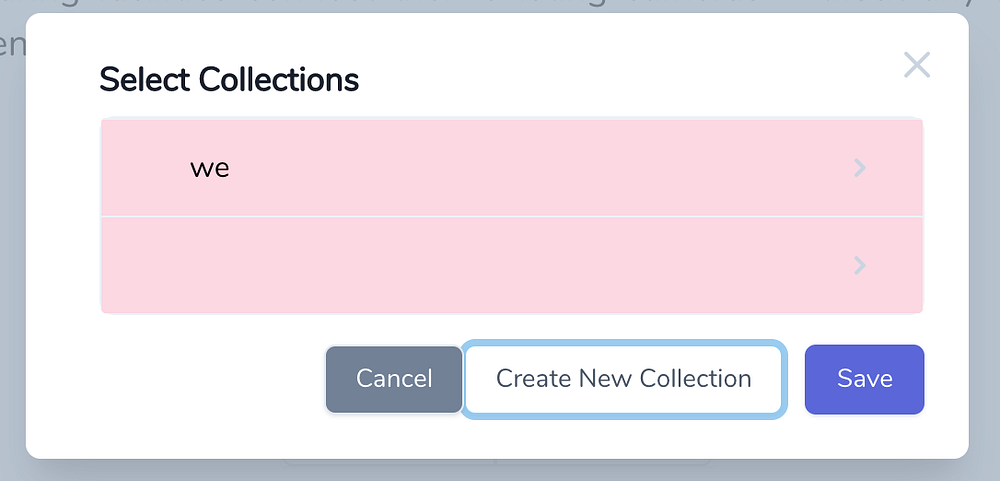Screen dimensions: 1000x481
Task: Click the Select Collections heading
Action: coord(229,80)
